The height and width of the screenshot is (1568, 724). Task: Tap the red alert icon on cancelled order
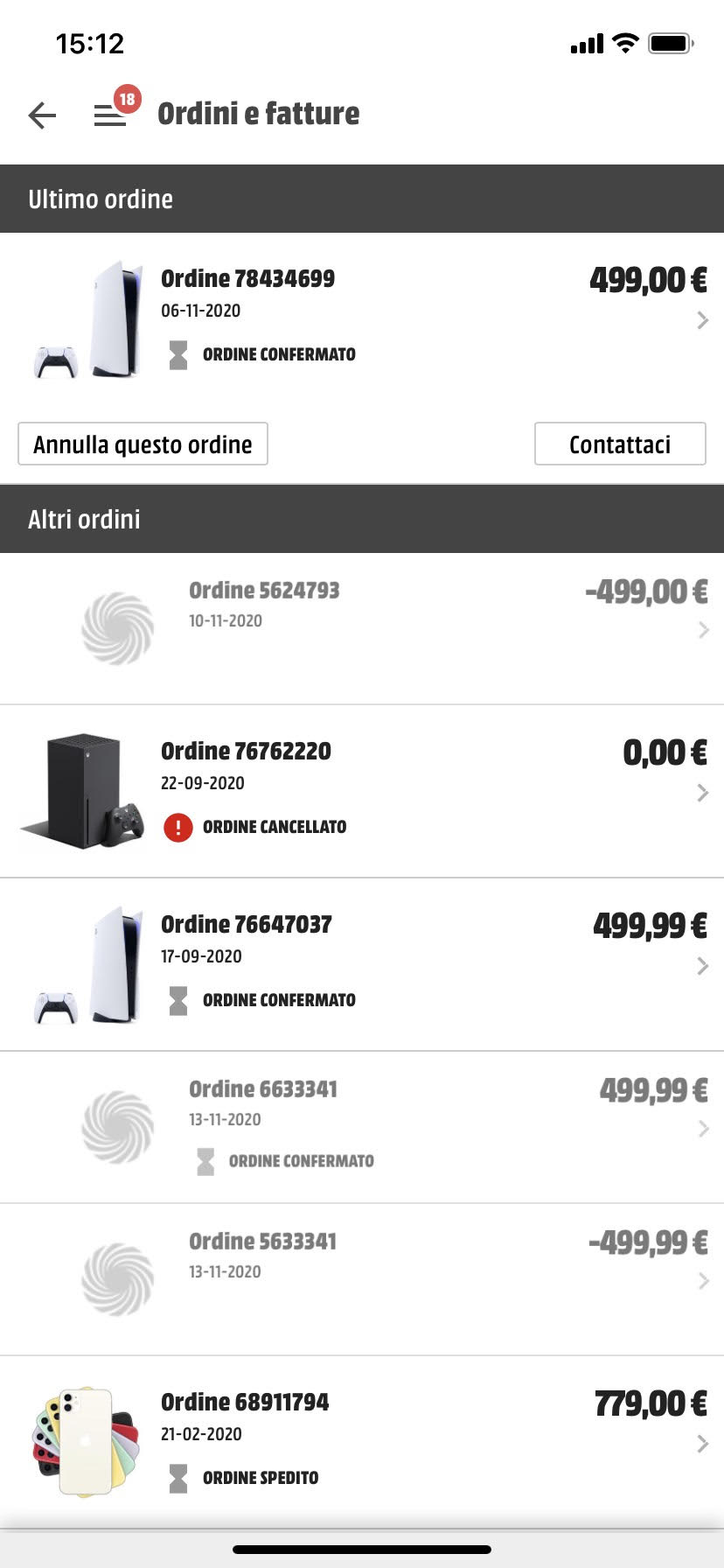click(178, 827)
